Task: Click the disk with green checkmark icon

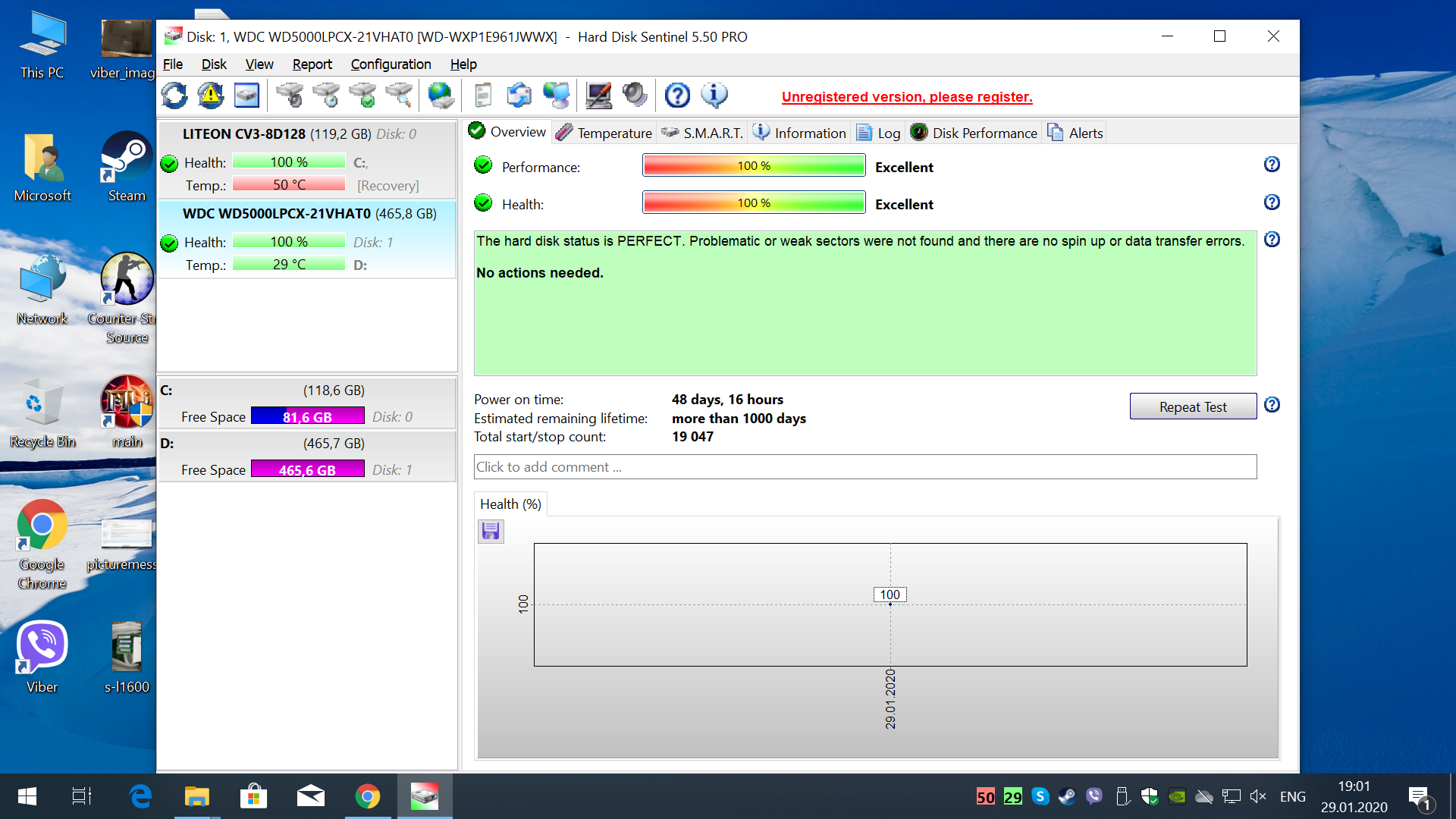Action: tap(362, 96)
